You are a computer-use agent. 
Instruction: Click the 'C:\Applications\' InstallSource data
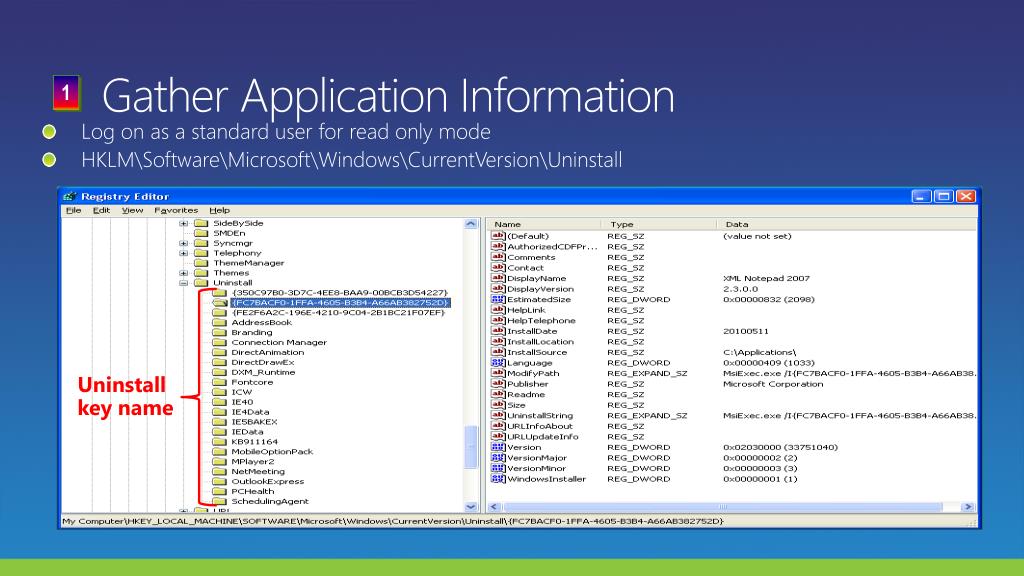(x=760, y=352)
